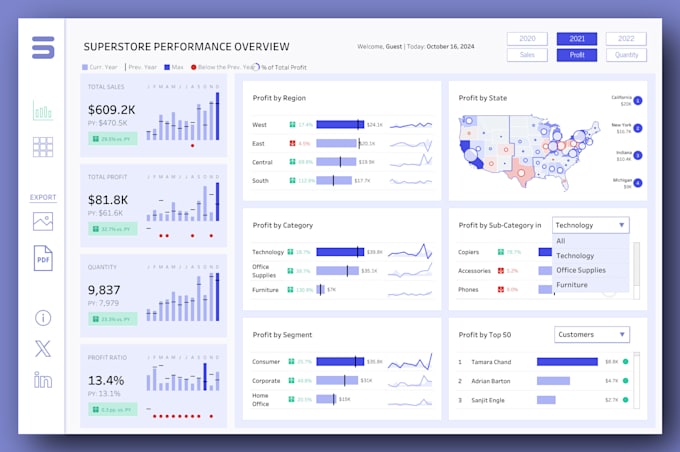Screen dimensions: 680x452
Task: Click the Consumer segment sparkline
Action: coord(410,361)
